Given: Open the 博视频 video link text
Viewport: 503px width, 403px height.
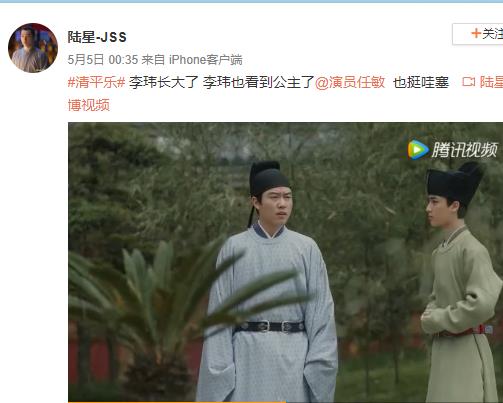Looking at the screenshot, I should click(x=89, y=105).
